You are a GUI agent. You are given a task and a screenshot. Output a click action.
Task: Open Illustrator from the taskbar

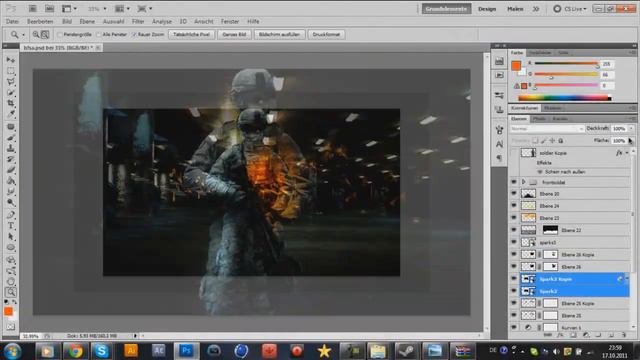(131, 351)
